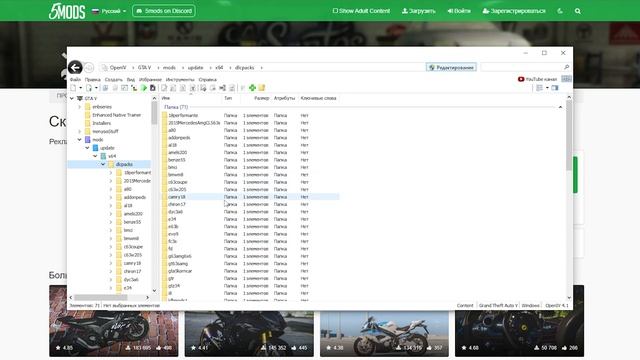Select camry18 folder in tree pane

(x=132, y=263)
